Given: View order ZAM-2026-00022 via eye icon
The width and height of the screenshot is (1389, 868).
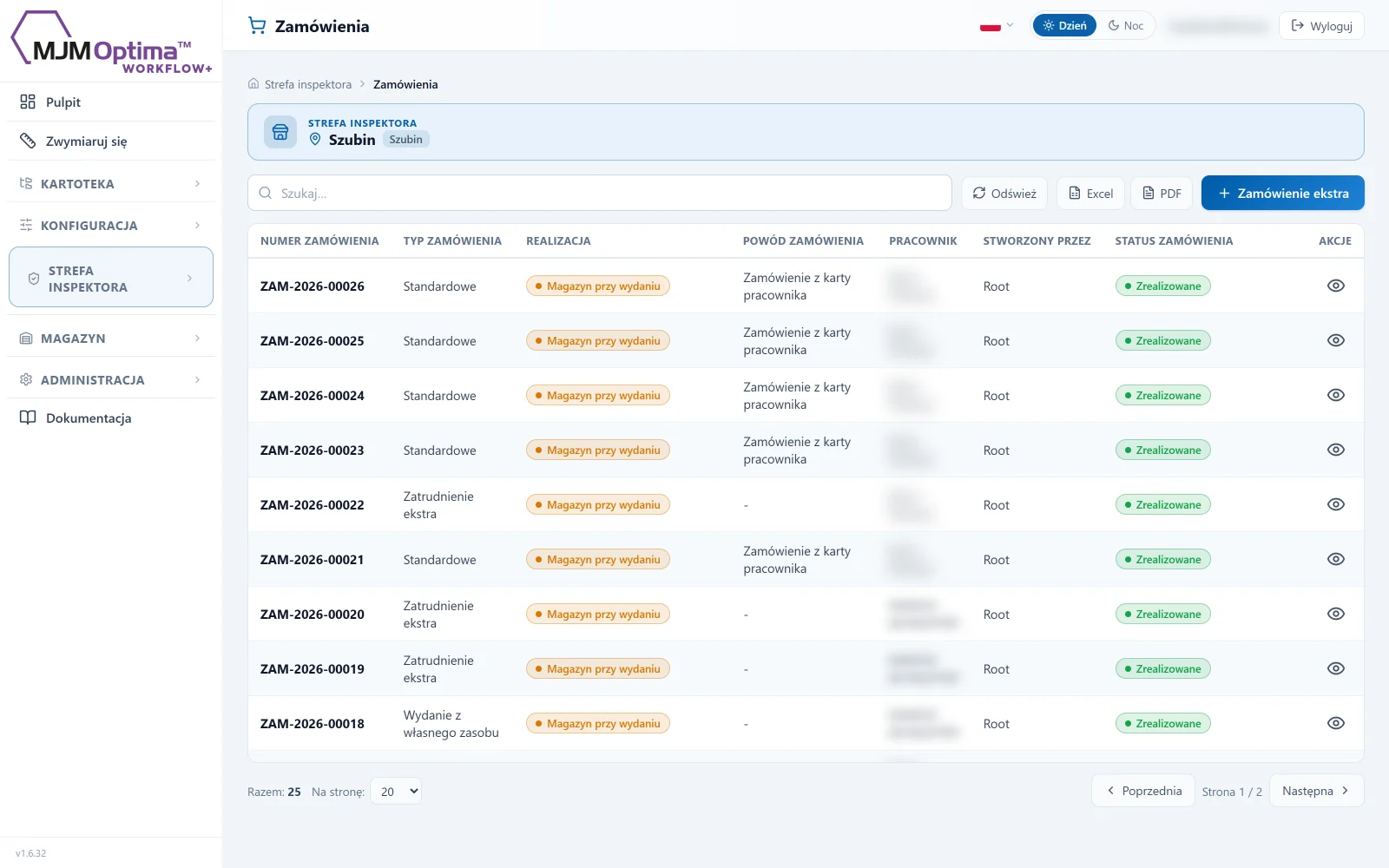Looking at the screenshot, I should coord(1336,504).
